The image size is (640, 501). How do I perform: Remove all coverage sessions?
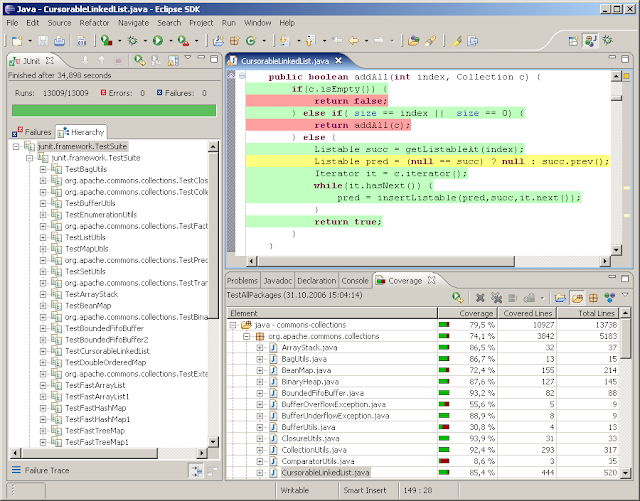(x=496, y=298)
